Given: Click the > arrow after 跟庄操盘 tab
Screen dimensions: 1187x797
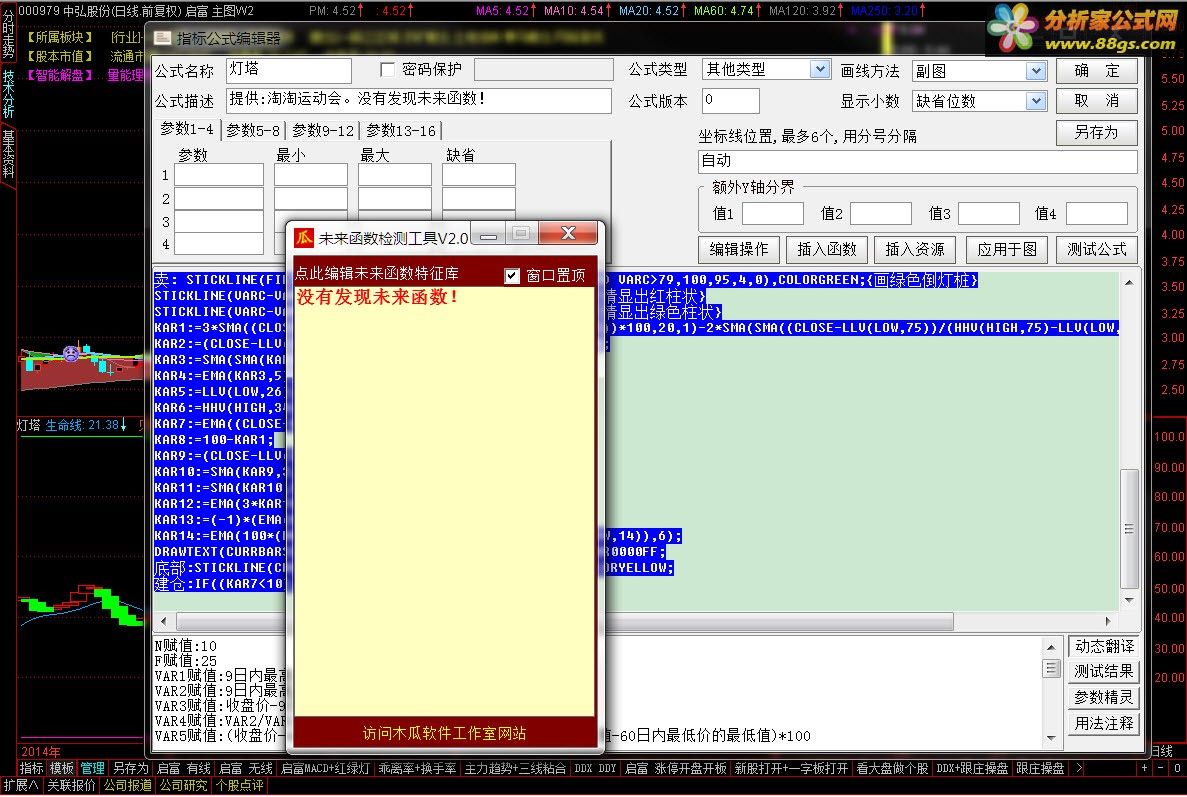Looking at the screenshot, I should [x=1079, y=768].
